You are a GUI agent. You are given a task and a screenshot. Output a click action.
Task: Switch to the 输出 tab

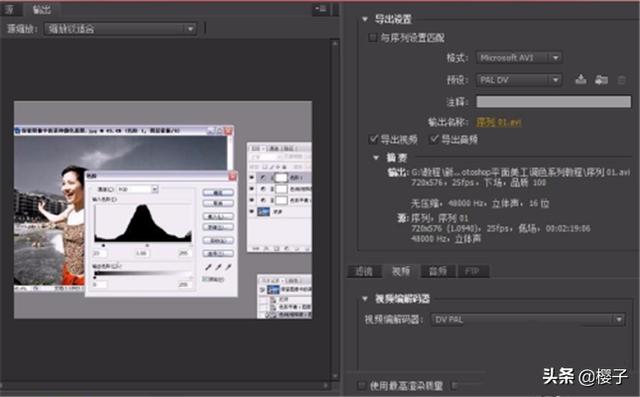click(x=41, y=9)
